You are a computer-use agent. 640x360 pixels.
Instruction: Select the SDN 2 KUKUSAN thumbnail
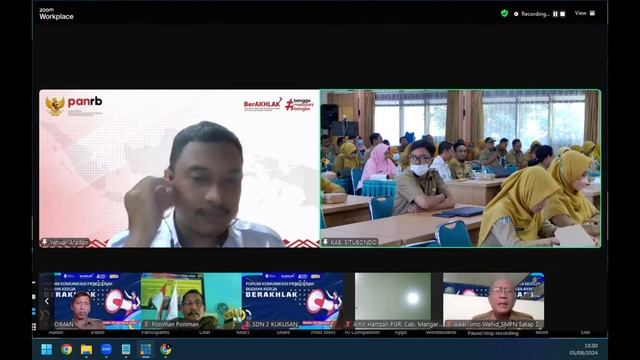coord(292,301)
